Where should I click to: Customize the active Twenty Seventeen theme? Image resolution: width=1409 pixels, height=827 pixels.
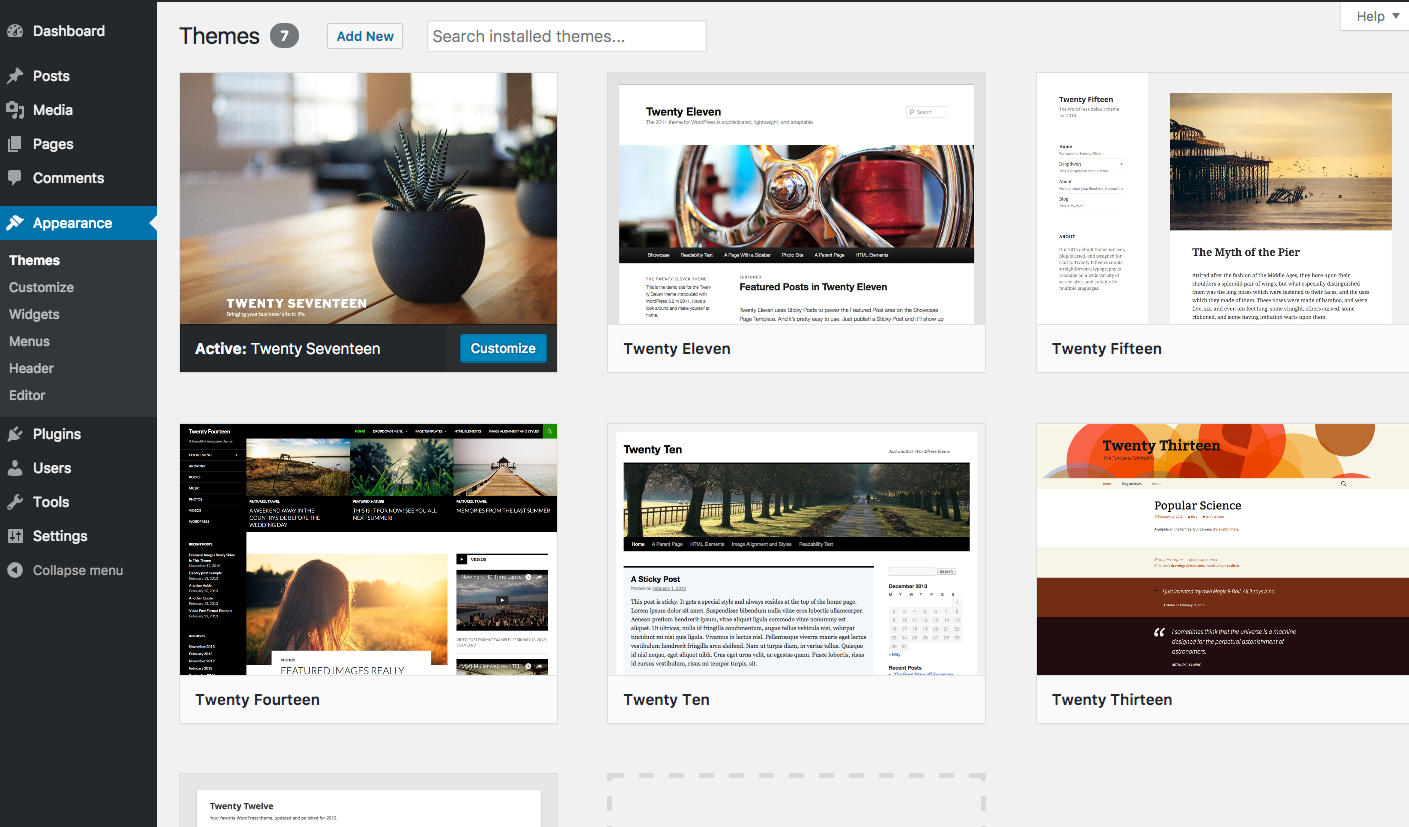tap(502, 347)
